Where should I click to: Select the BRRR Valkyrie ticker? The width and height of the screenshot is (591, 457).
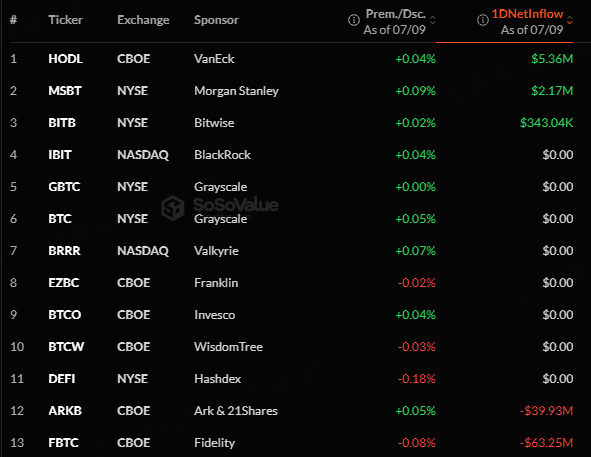click(x=64, y=251)
